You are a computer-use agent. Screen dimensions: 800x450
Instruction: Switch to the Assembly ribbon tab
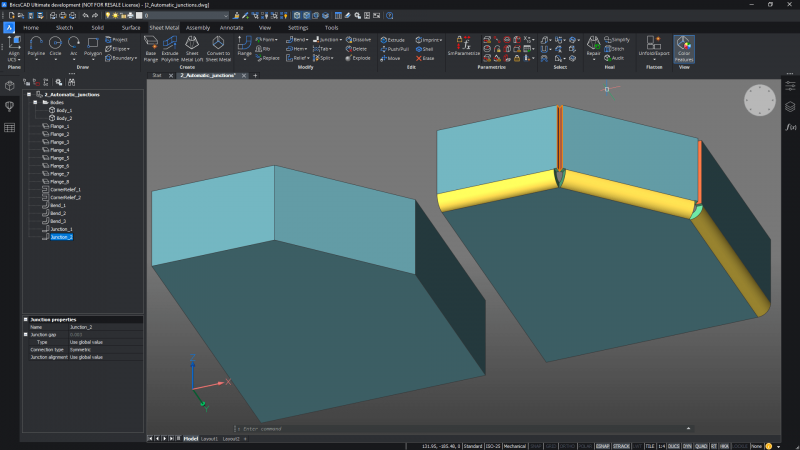(198, 27)
